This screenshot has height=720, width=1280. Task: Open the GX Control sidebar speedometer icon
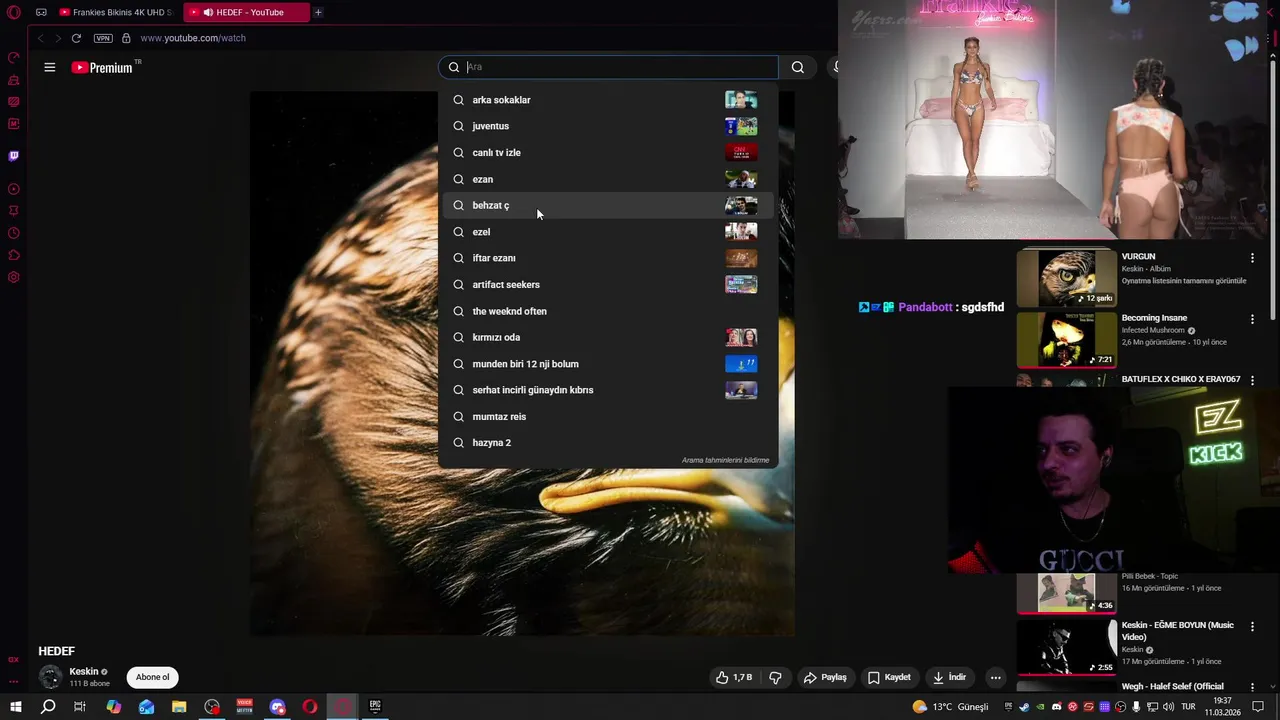tap(14, 57)
